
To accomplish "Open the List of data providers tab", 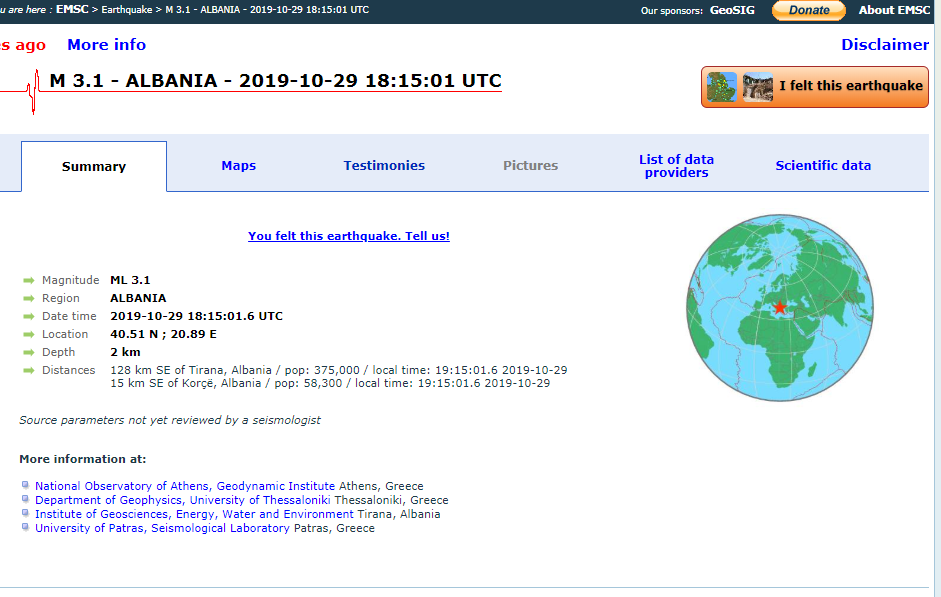I will coord(677,166).
